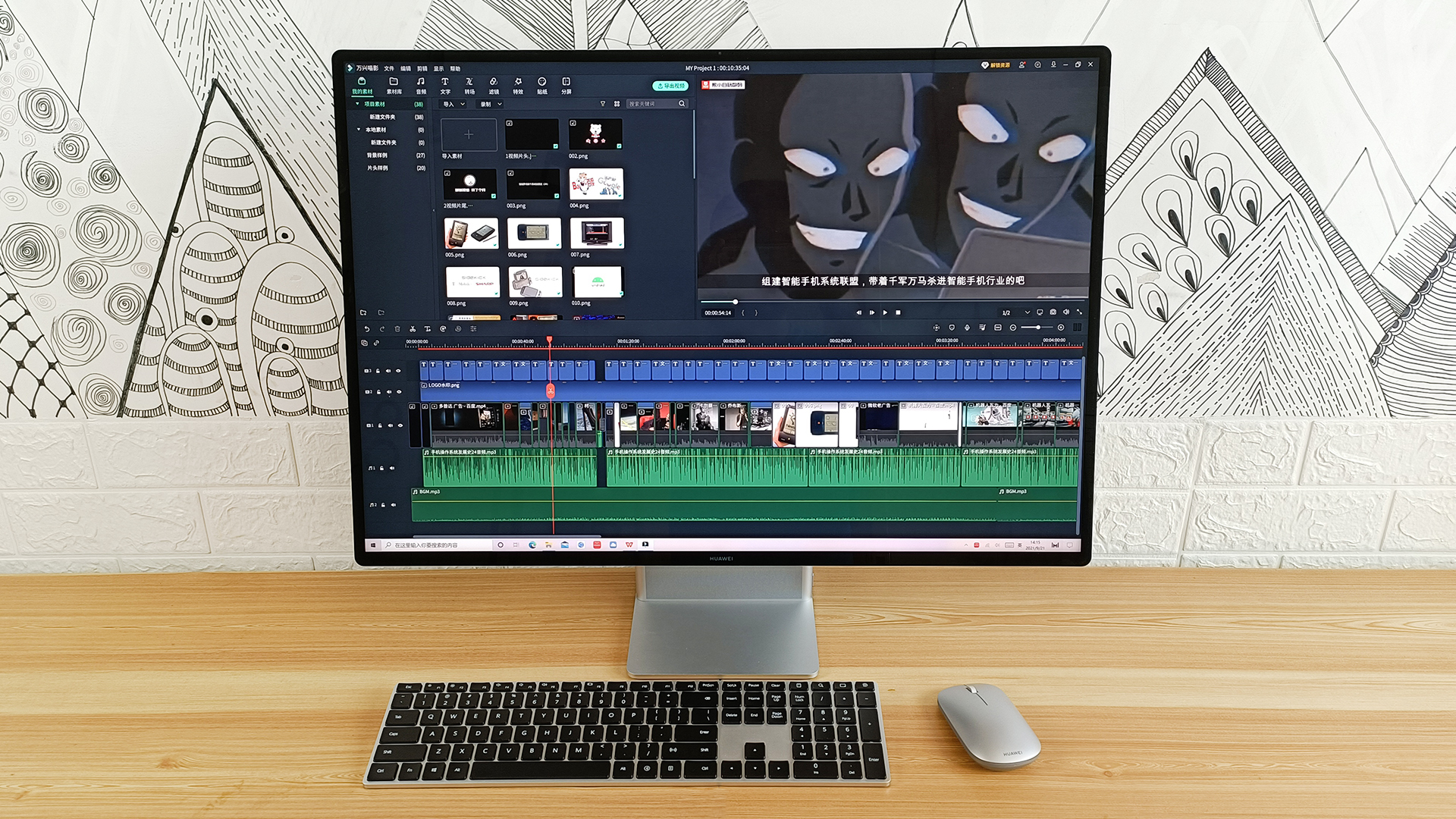Image resolution: width=1456 pixels, height=819 pixels.
Task: Switch to the 转场 tab
Action: tap(469, 86)
